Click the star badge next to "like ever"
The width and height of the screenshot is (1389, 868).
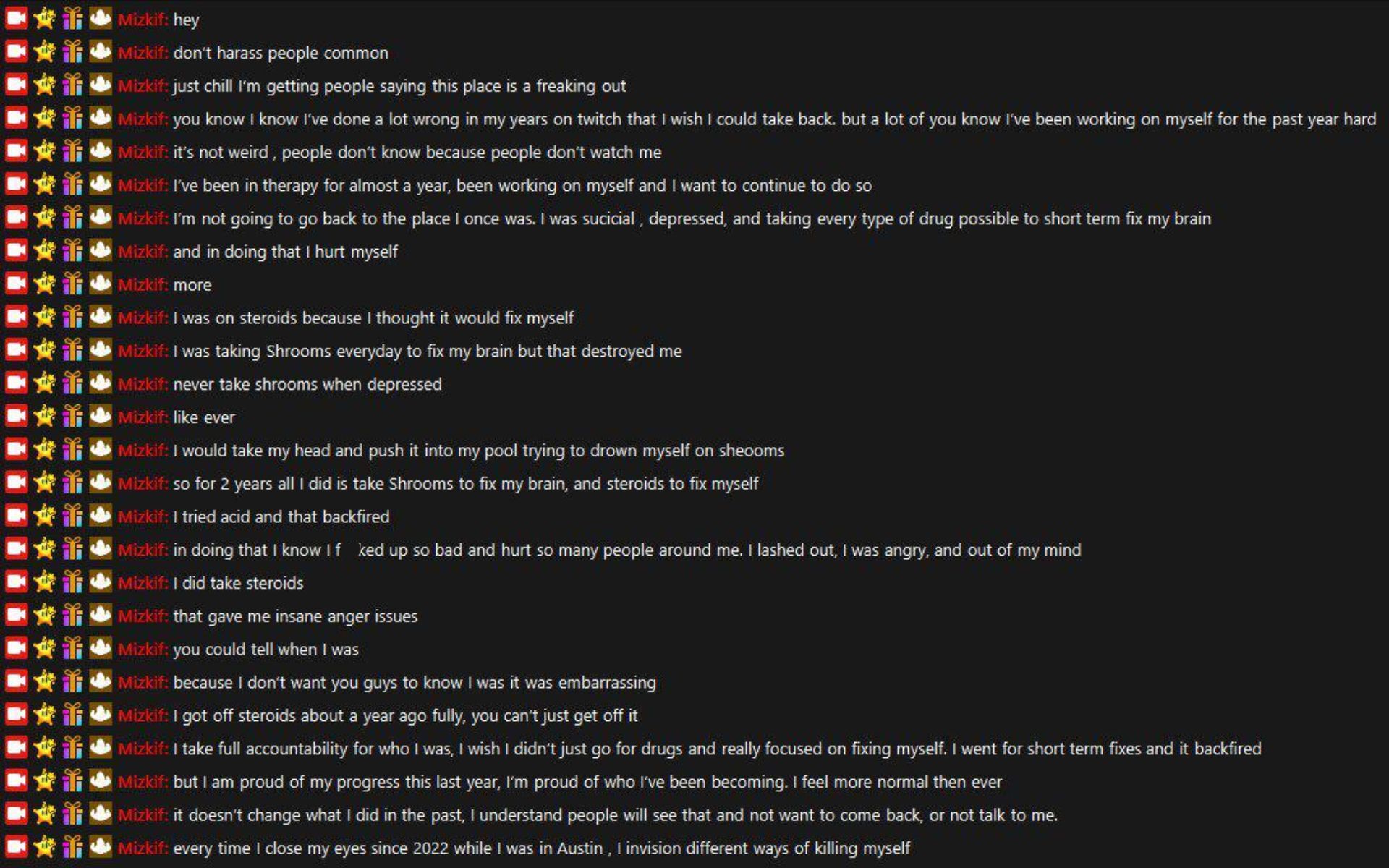tap(45, 417)
